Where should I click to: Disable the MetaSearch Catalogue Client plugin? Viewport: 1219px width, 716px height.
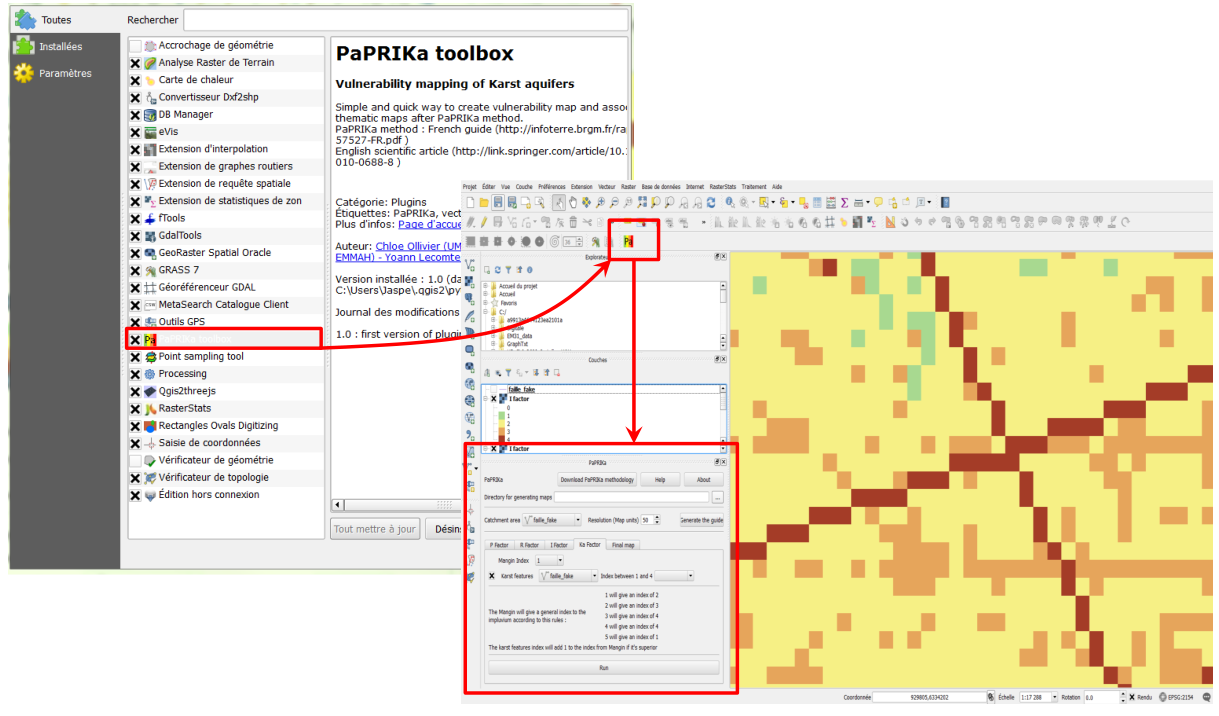coord(135,305)
